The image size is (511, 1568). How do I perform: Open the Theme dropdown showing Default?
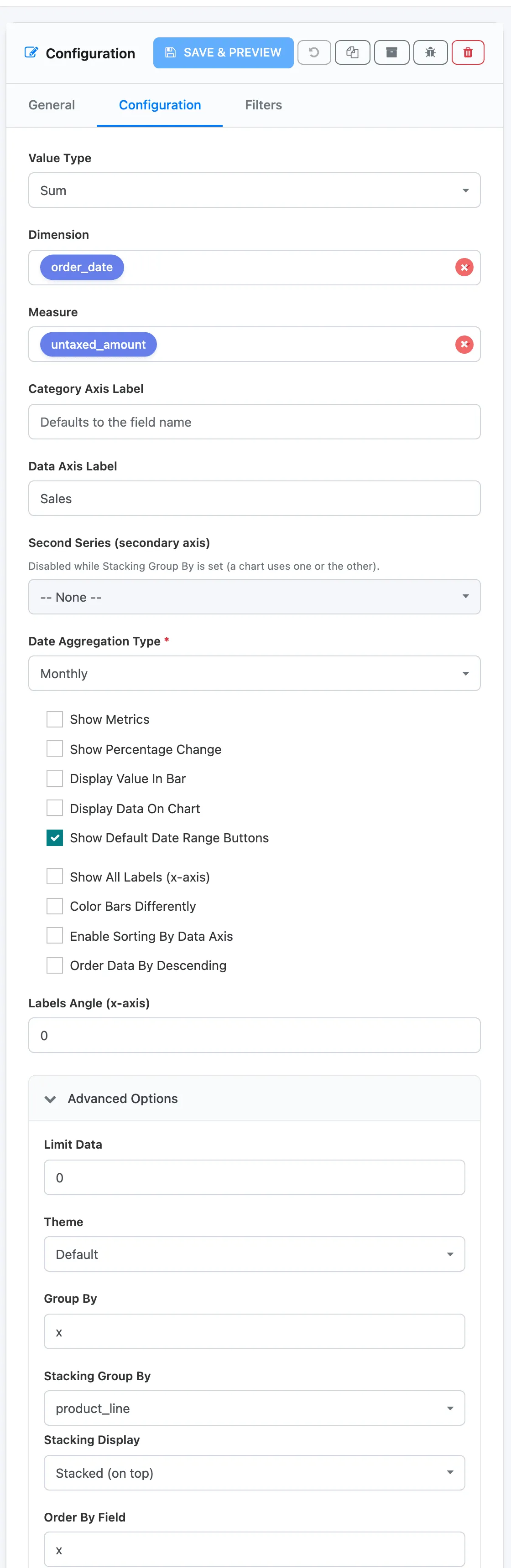(x=255, y=1254)
